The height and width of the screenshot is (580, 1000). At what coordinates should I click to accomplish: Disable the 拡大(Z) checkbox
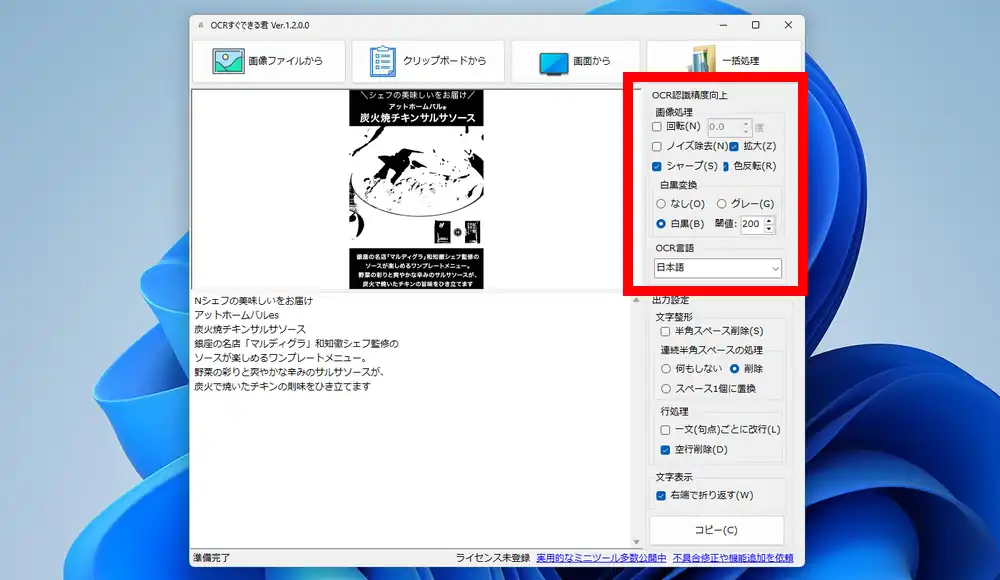733,146
